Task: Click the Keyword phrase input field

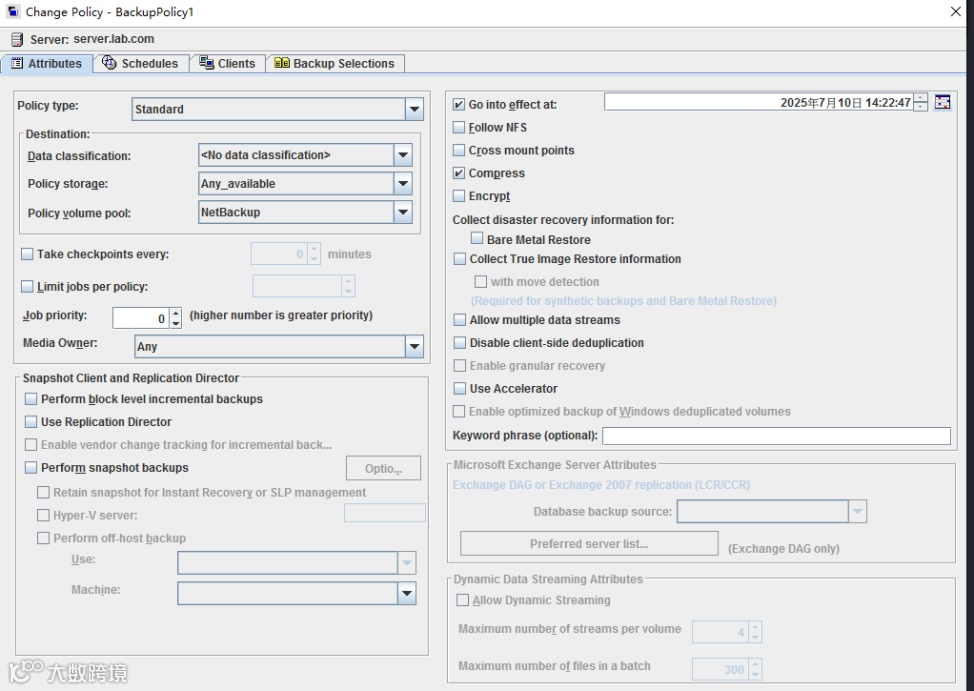Action: pos(776,436)
